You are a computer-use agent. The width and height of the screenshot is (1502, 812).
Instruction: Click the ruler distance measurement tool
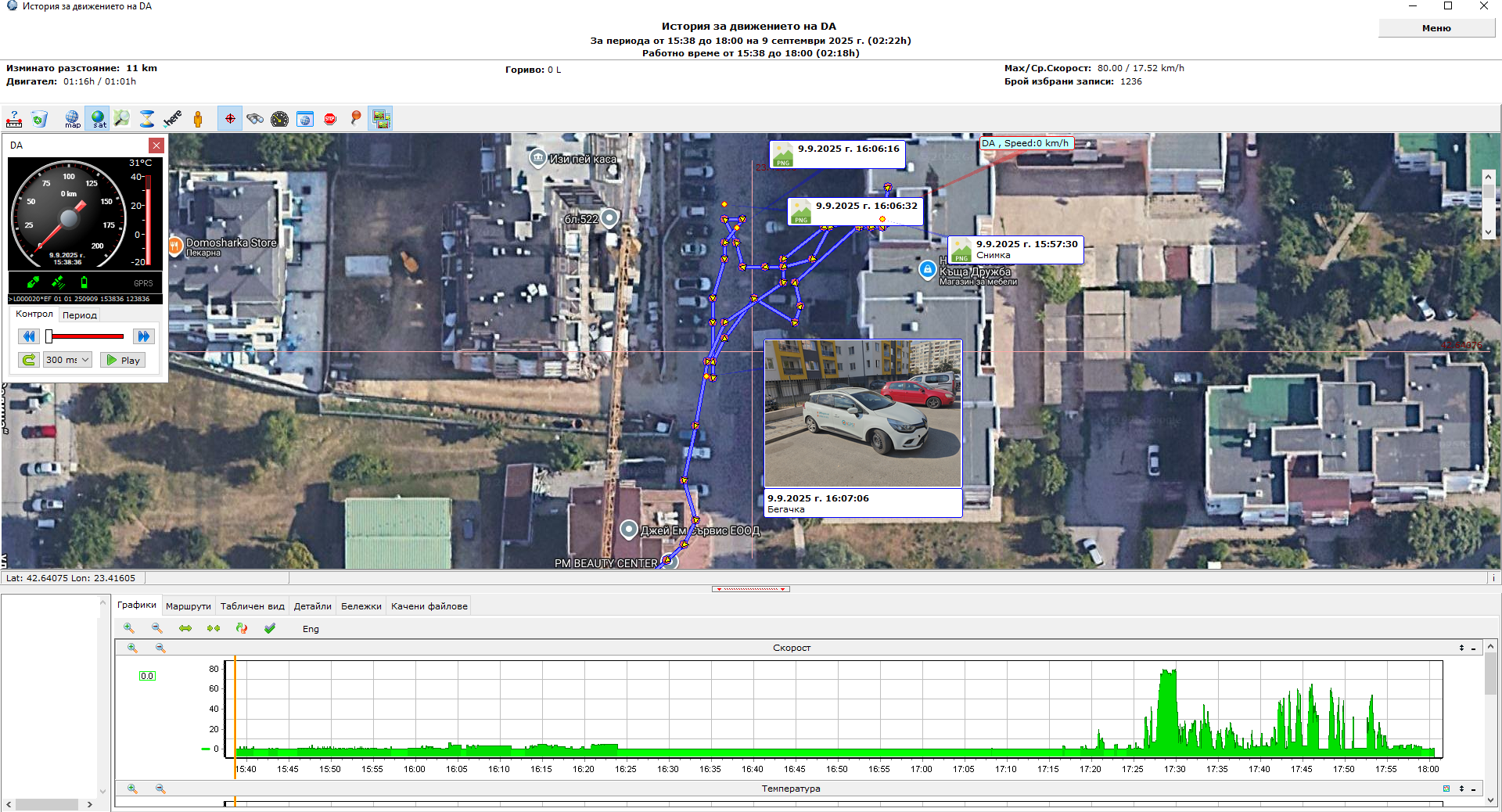[14, 119]
